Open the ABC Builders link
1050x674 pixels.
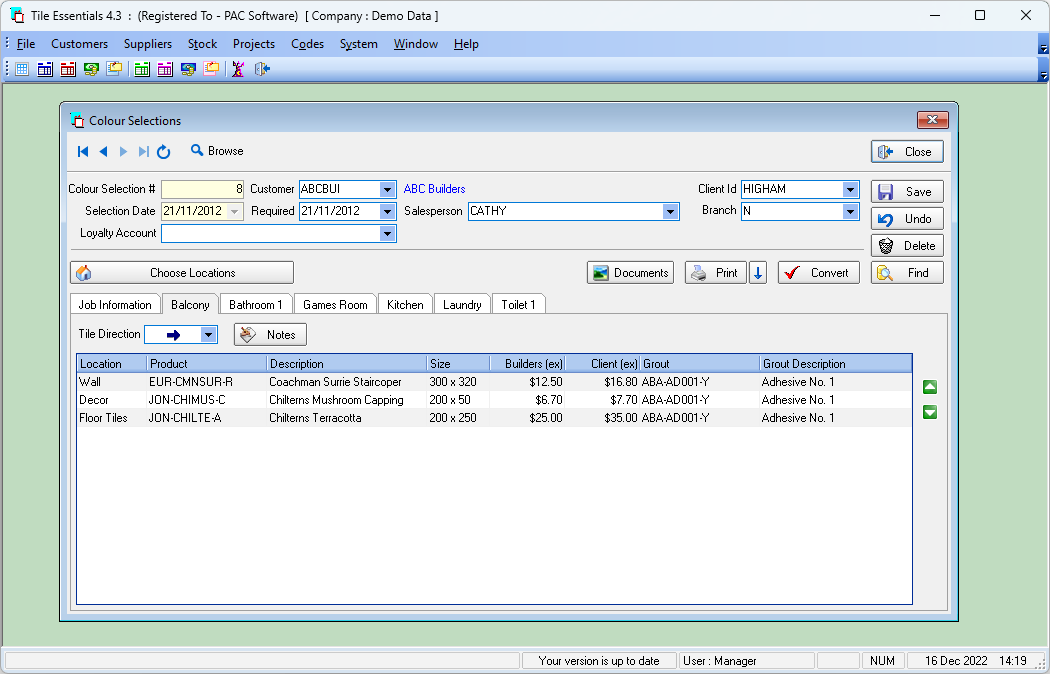(x=435, y=189)
